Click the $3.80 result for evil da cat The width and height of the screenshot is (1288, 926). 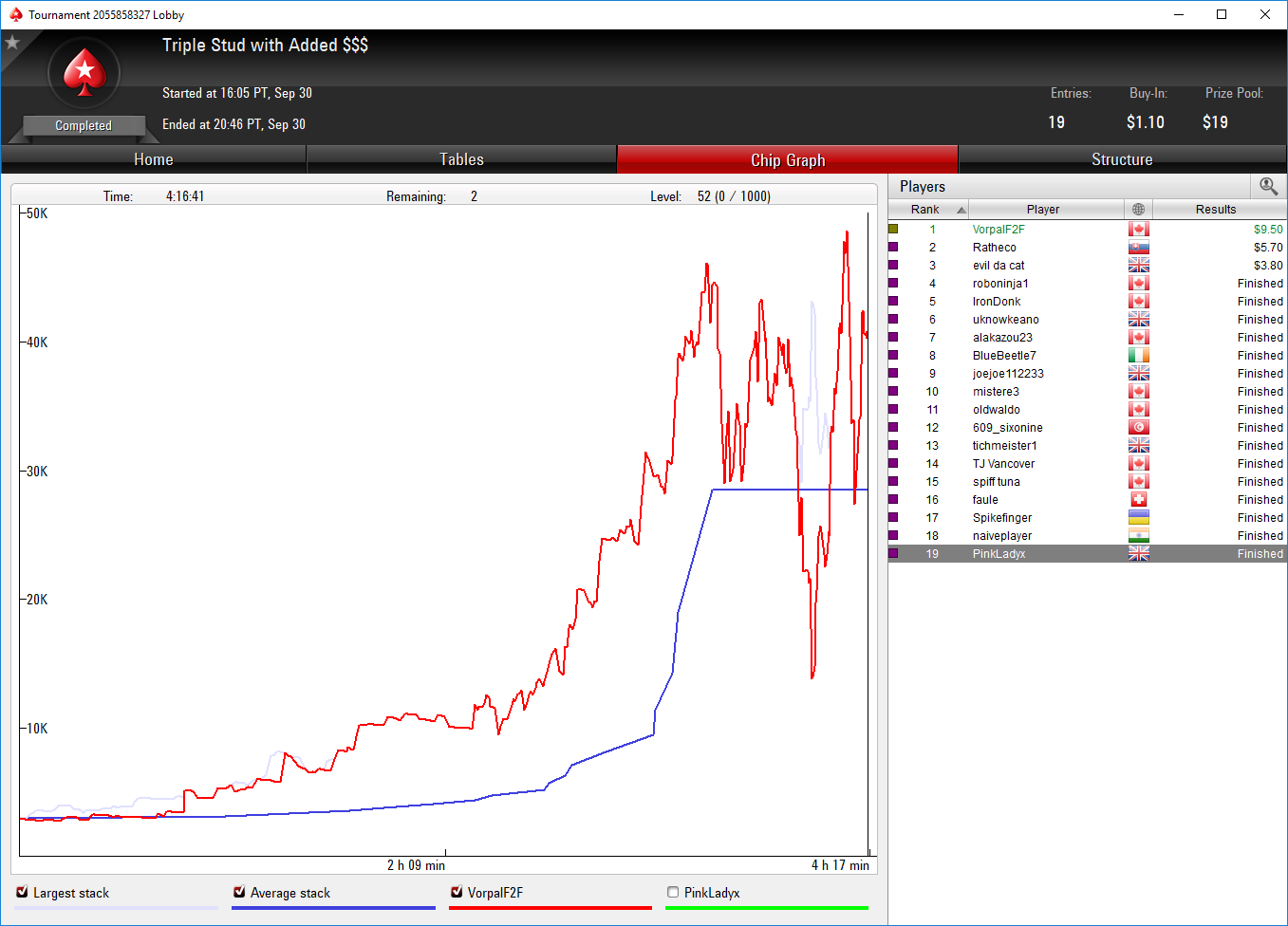pyautogui.click(x=1268, y=265)
